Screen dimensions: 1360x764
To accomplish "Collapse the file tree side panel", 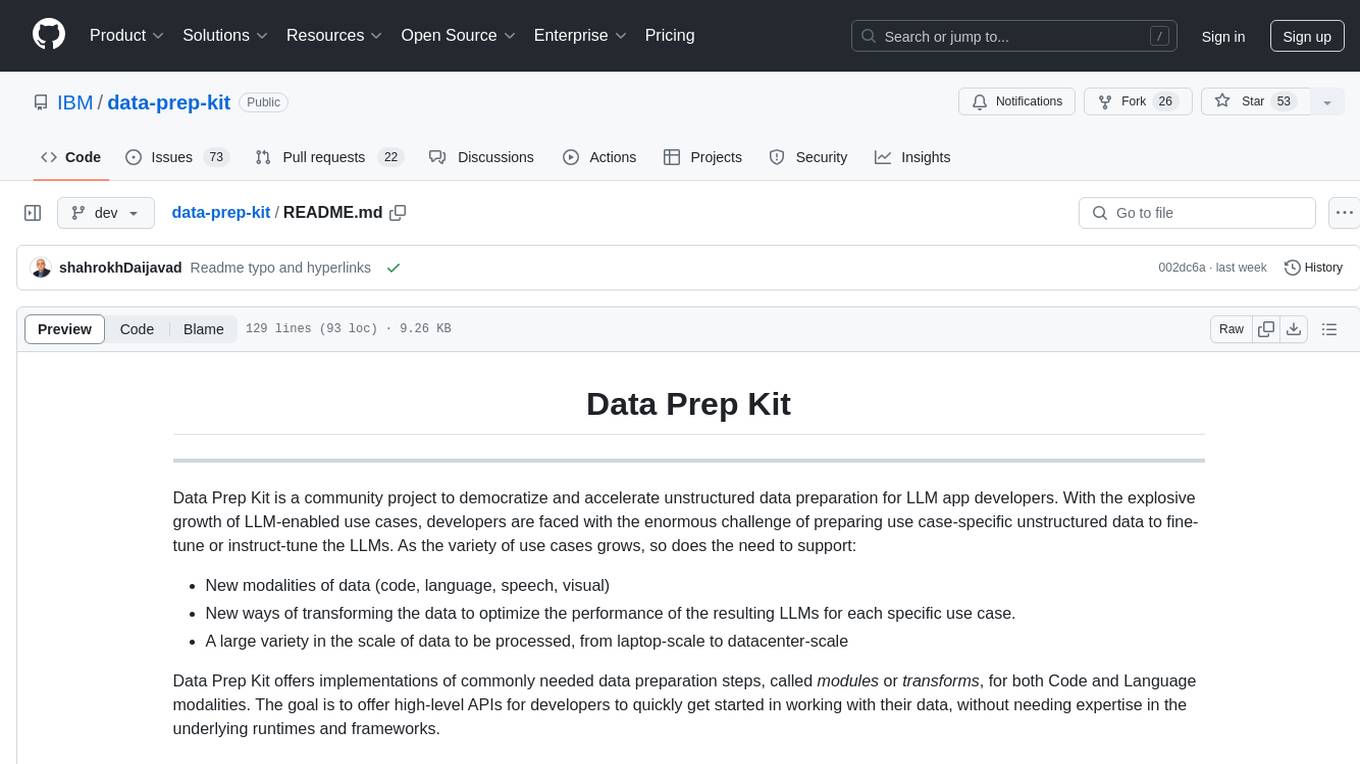I will (33, 213).
